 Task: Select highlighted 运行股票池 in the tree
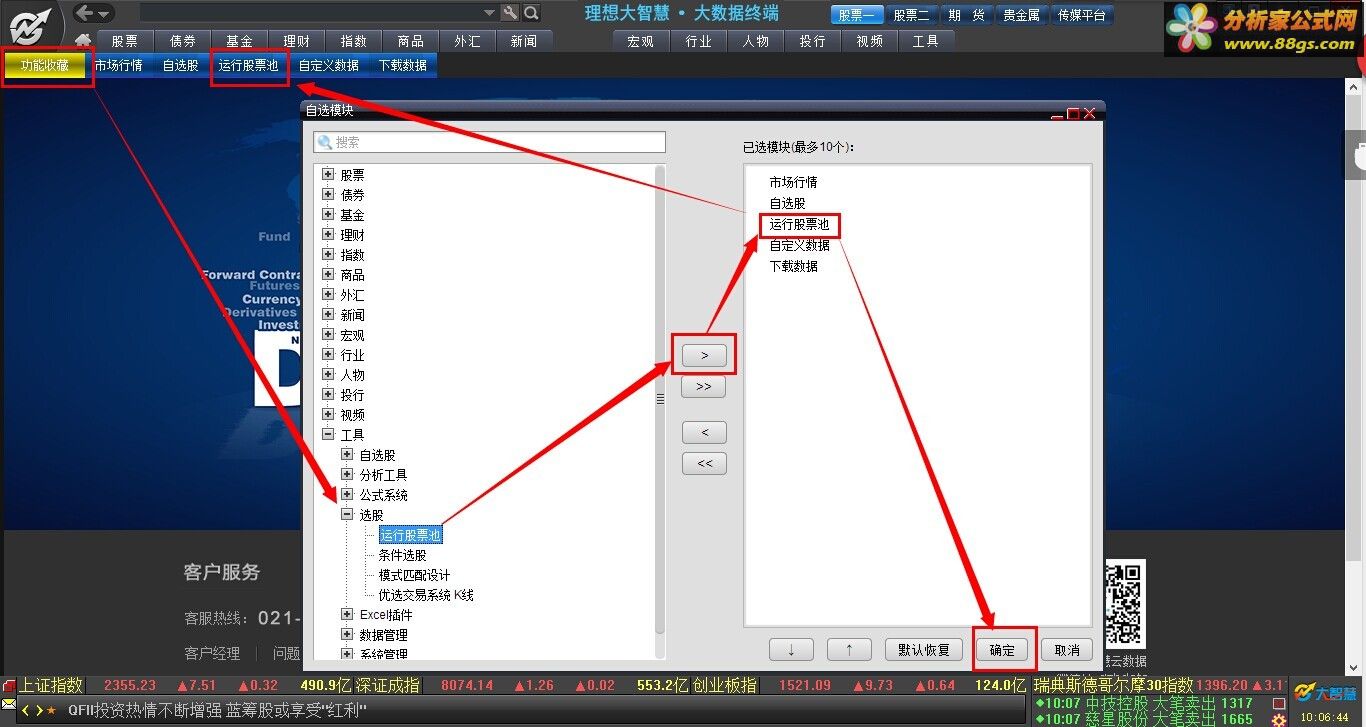point(410,535)
